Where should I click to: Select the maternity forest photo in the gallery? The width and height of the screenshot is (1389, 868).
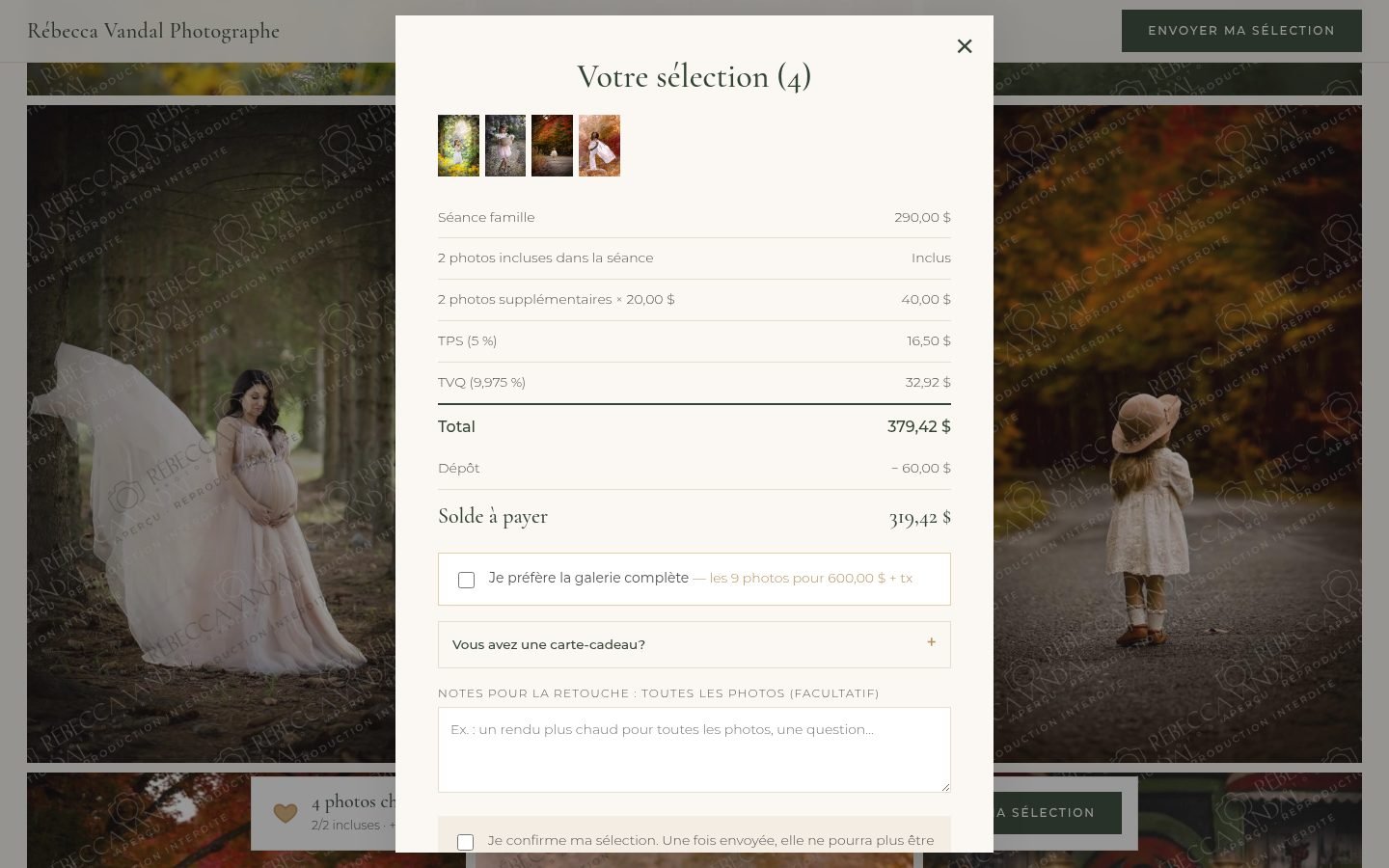pos(211,434)
